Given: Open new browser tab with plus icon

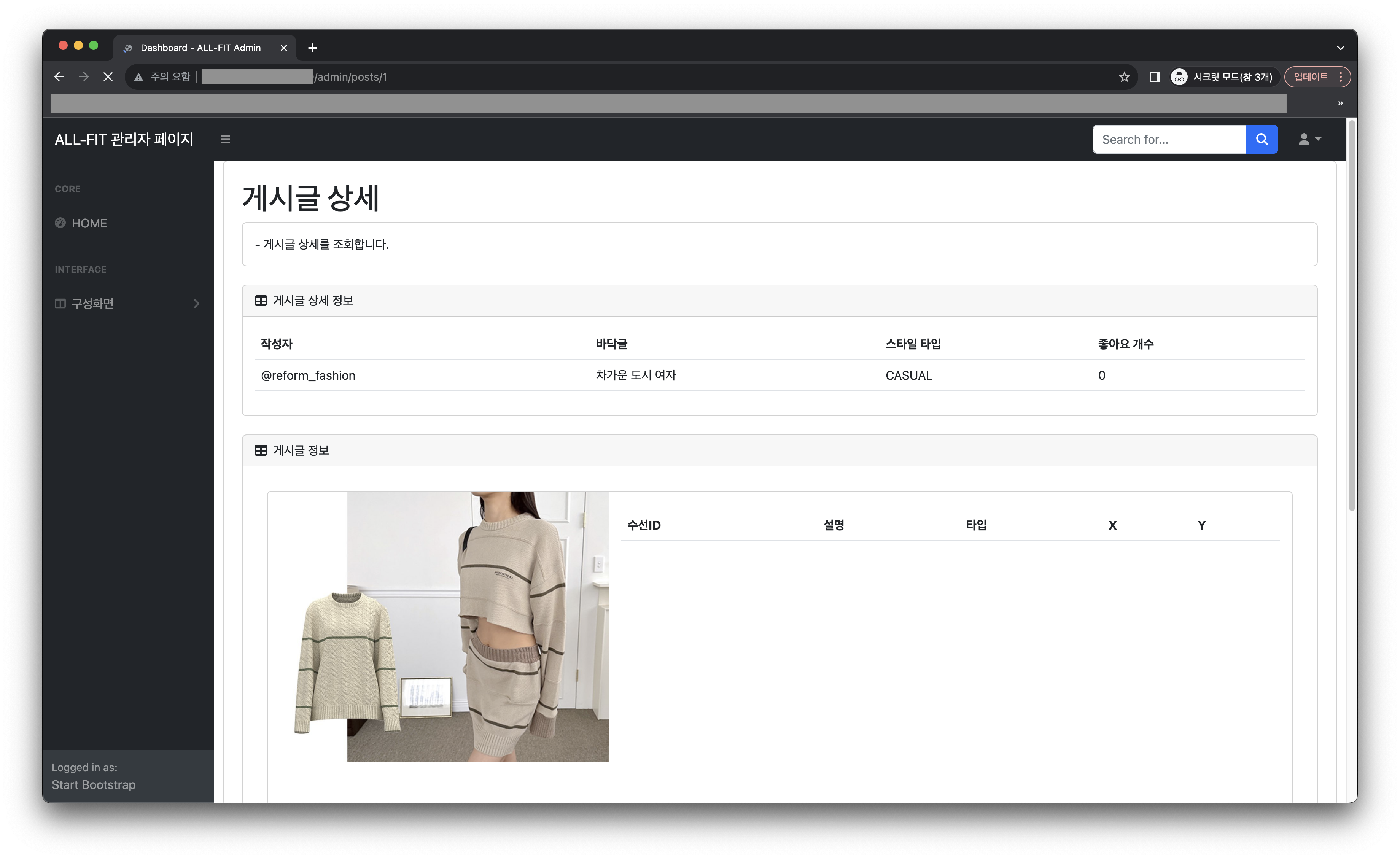Looking at the screenshot, I should (x=312, y=48).
